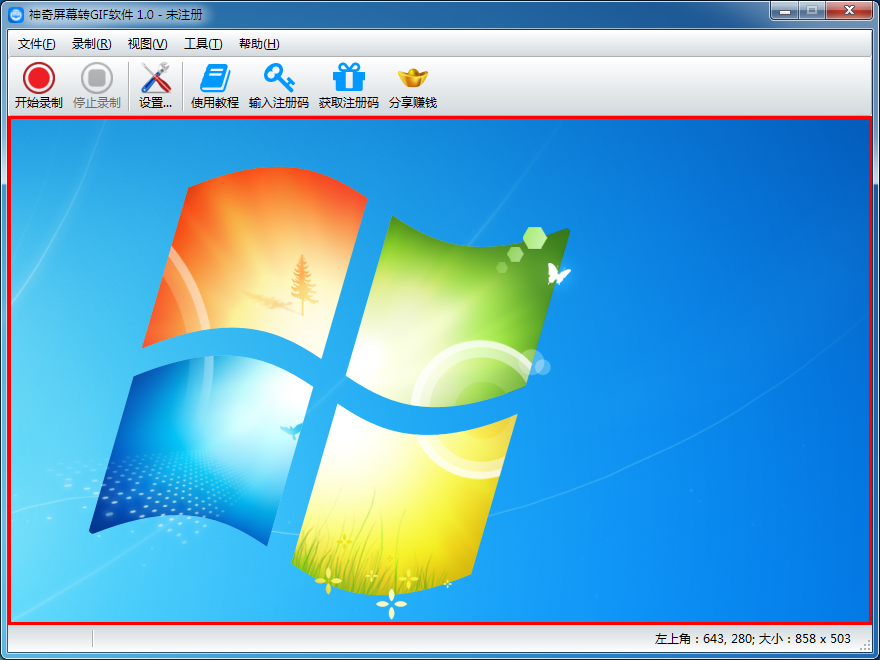880x660 pixels.
Task: Open the 工具(T) menu
Action: (203, 44)
